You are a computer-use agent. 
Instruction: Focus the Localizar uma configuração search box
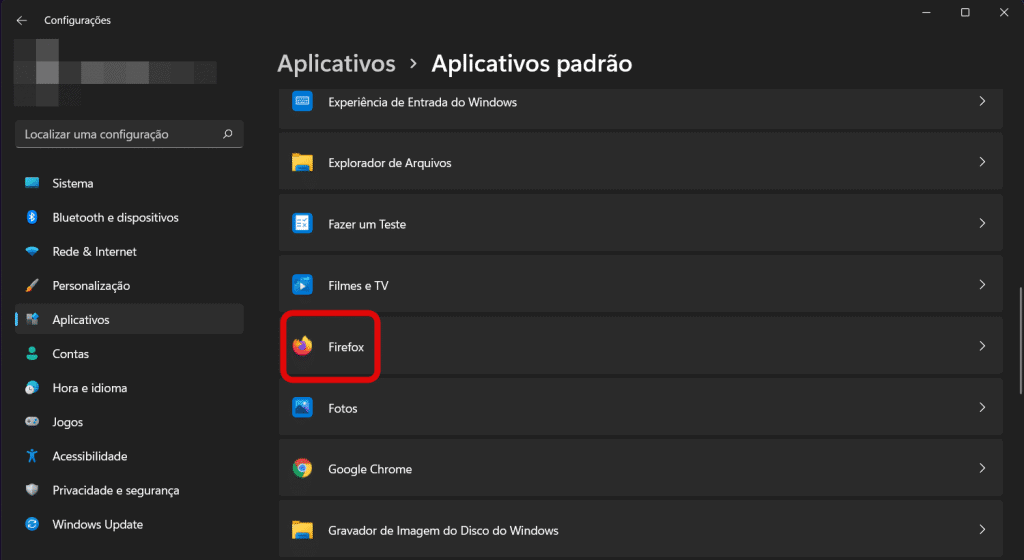(x=129, y=134)
